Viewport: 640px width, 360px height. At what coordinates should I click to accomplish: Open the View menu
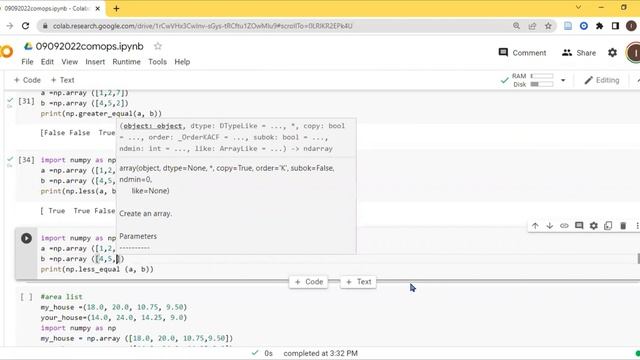pyautogui.click(x=69, y=62)
